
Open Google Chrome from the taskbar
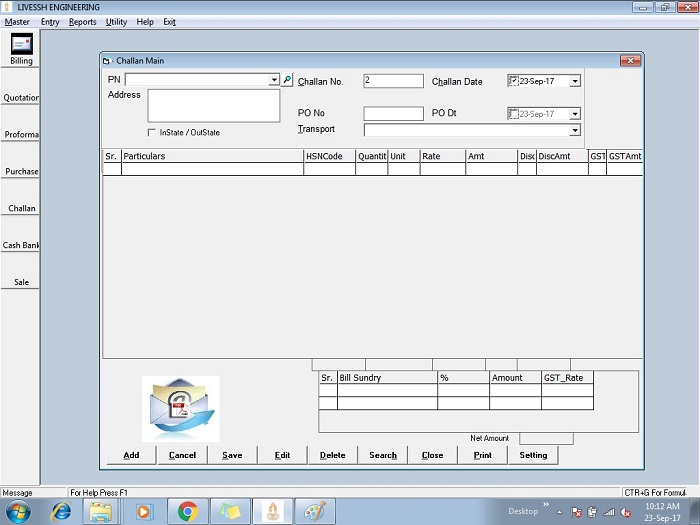187,511
